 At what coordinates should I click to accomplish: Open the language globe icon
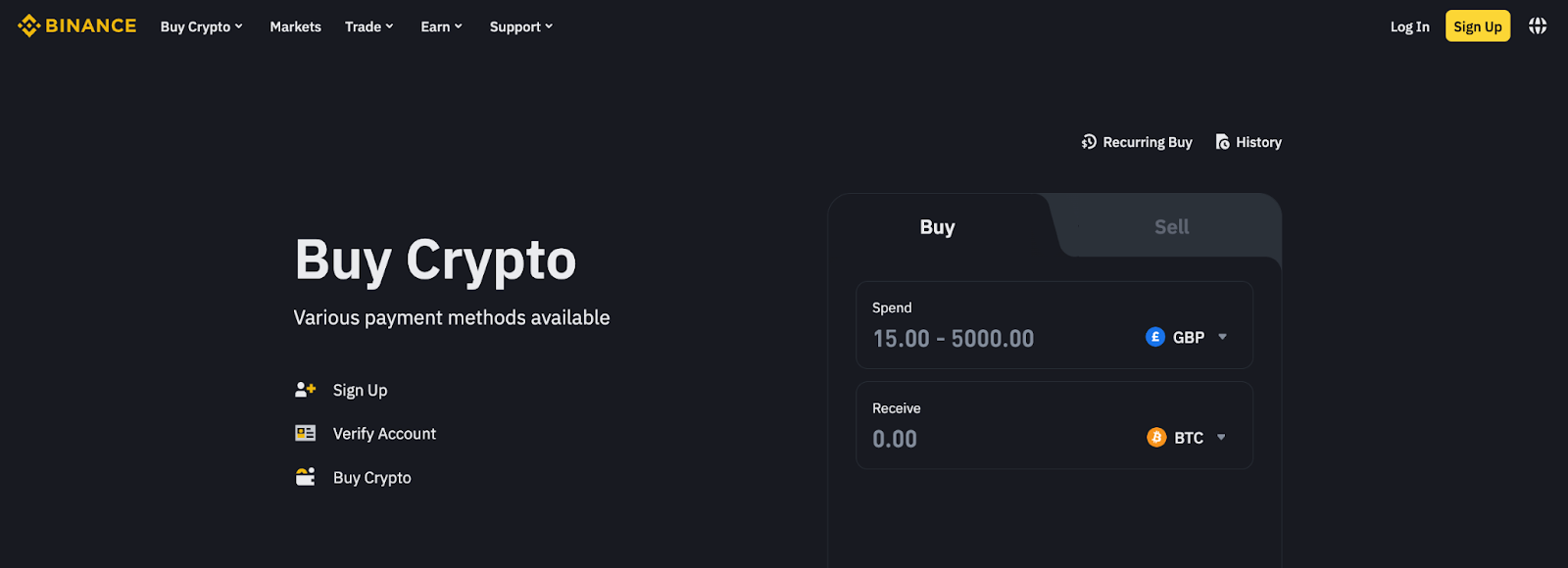(1538, 26)
